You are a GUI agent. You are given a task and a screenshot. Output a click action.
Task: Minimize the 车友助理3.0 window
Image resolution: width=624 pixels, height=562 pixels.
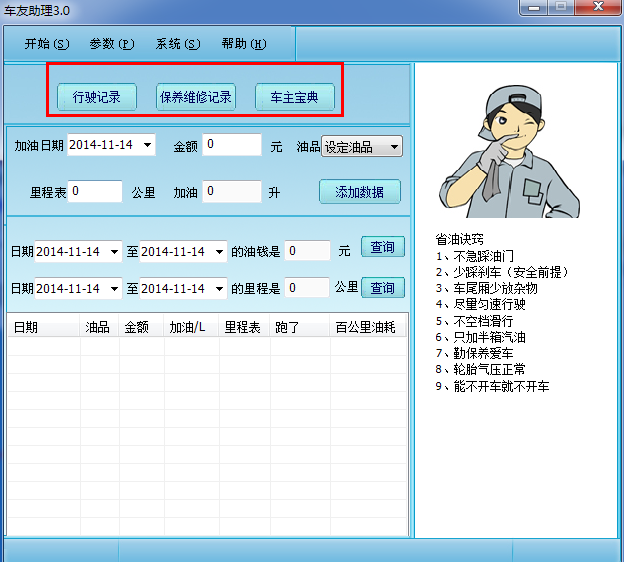tap(534, 7)
